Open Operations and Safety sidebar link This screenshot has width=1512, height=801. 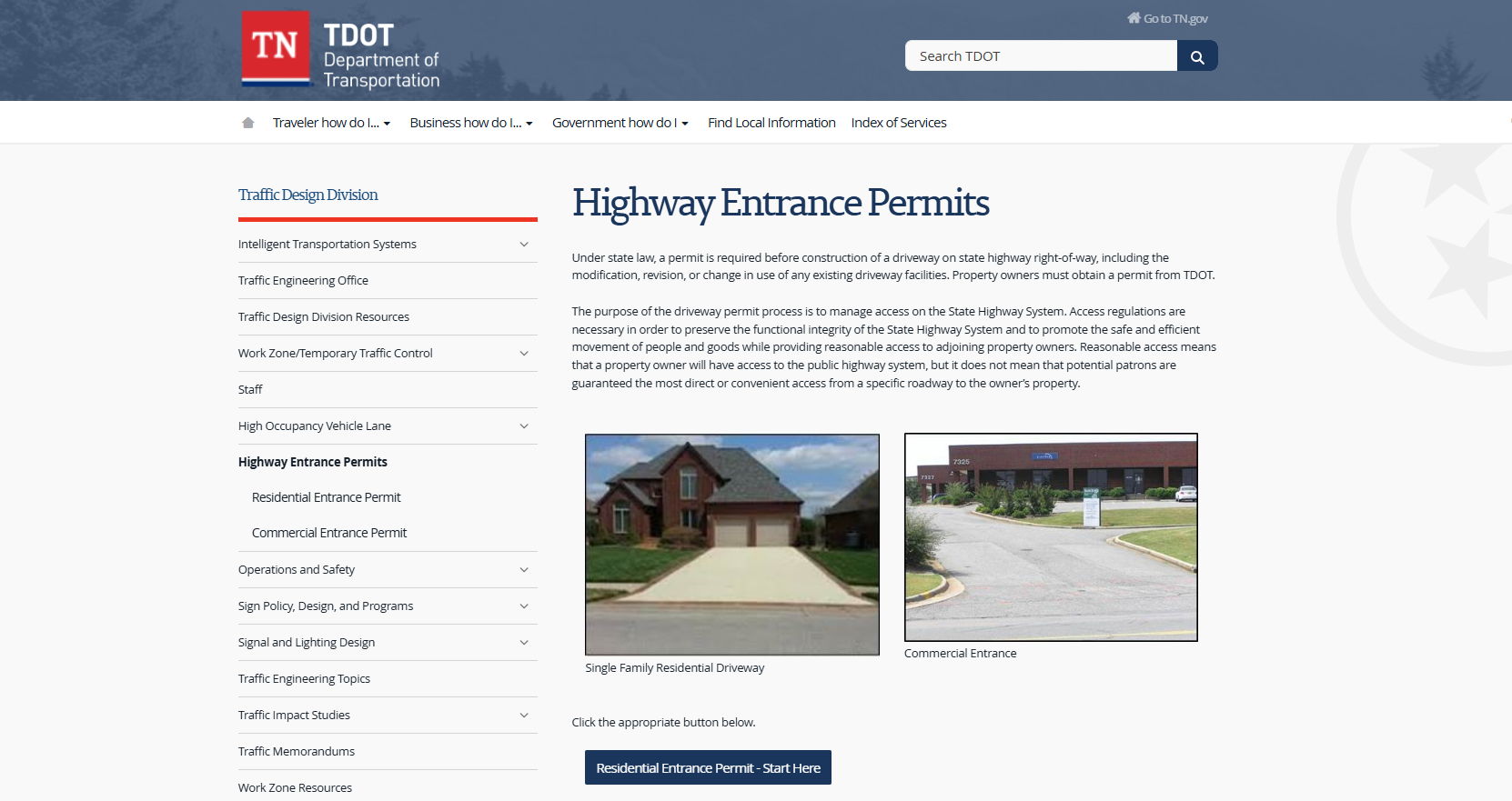pos(297,570)
